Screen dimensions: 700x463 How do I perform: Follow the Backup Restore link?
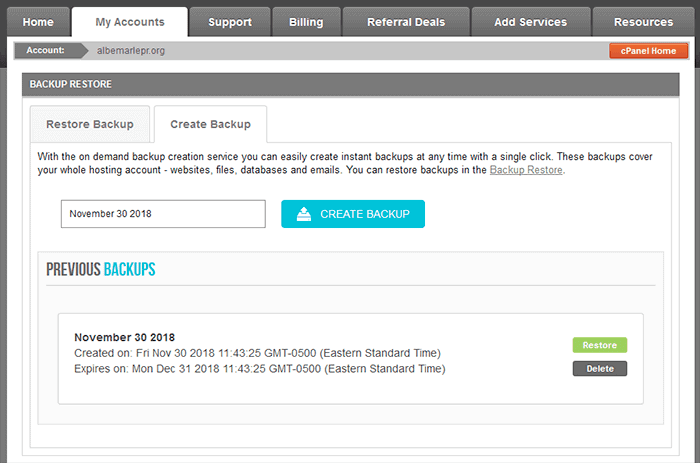(x=526, y=170)
